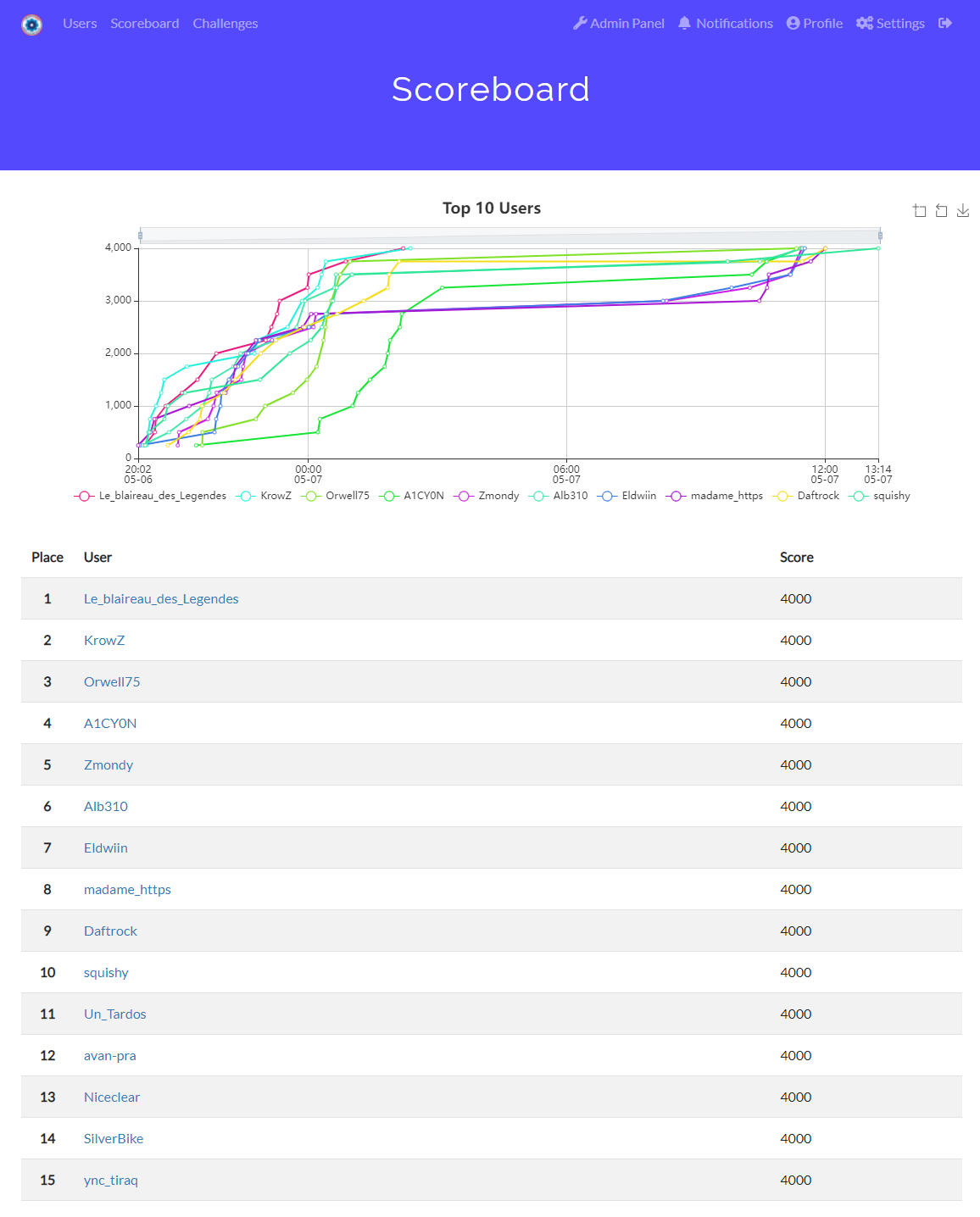Open Un_Tardos user profile link

coord(115,1014)
